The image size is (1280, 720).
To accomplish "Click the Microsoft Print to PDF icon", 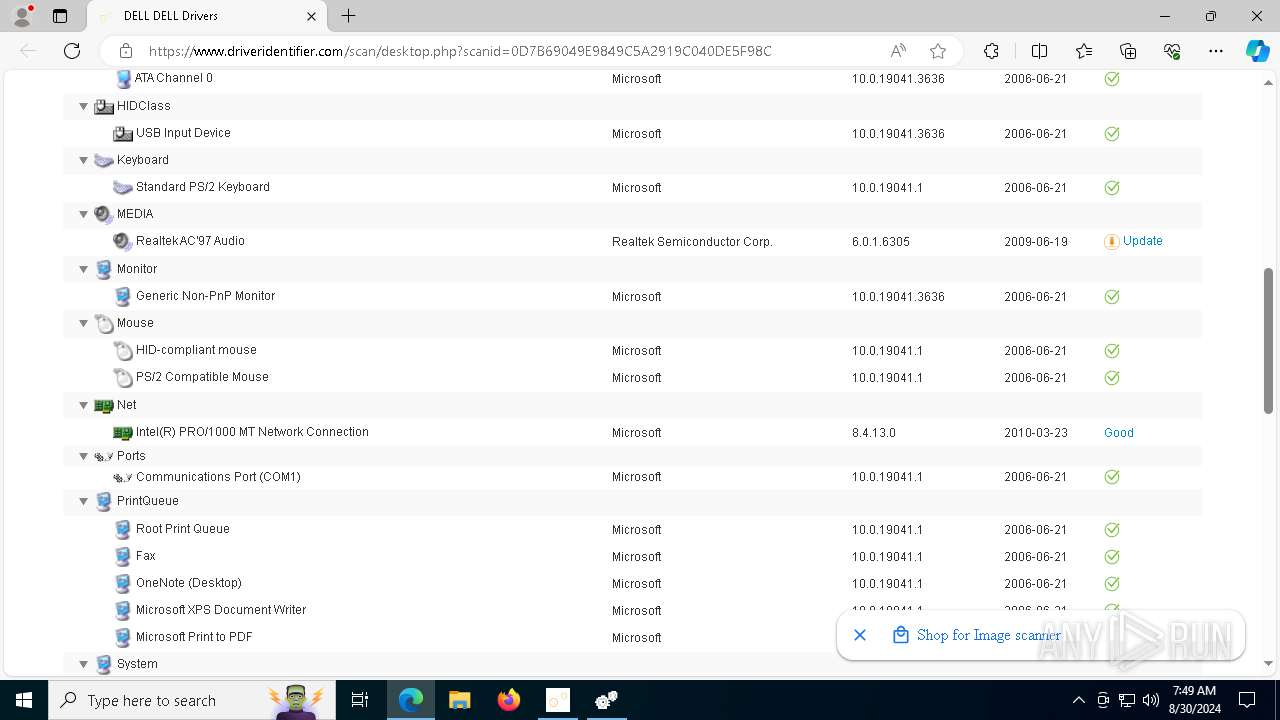I will tap(123, 637).
